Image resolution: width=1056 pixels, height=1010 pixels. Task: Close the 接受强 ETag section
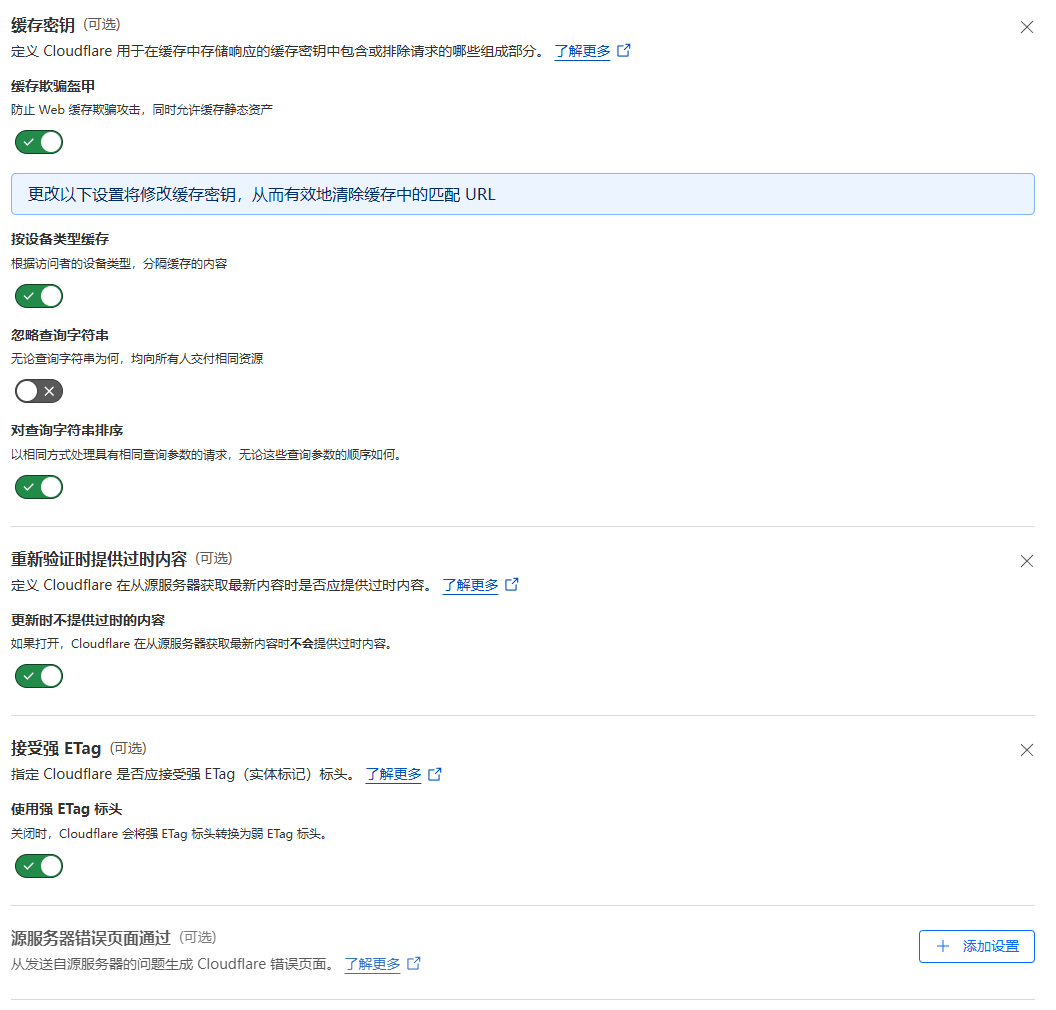pyautogui.click(x=1026, y=749)
